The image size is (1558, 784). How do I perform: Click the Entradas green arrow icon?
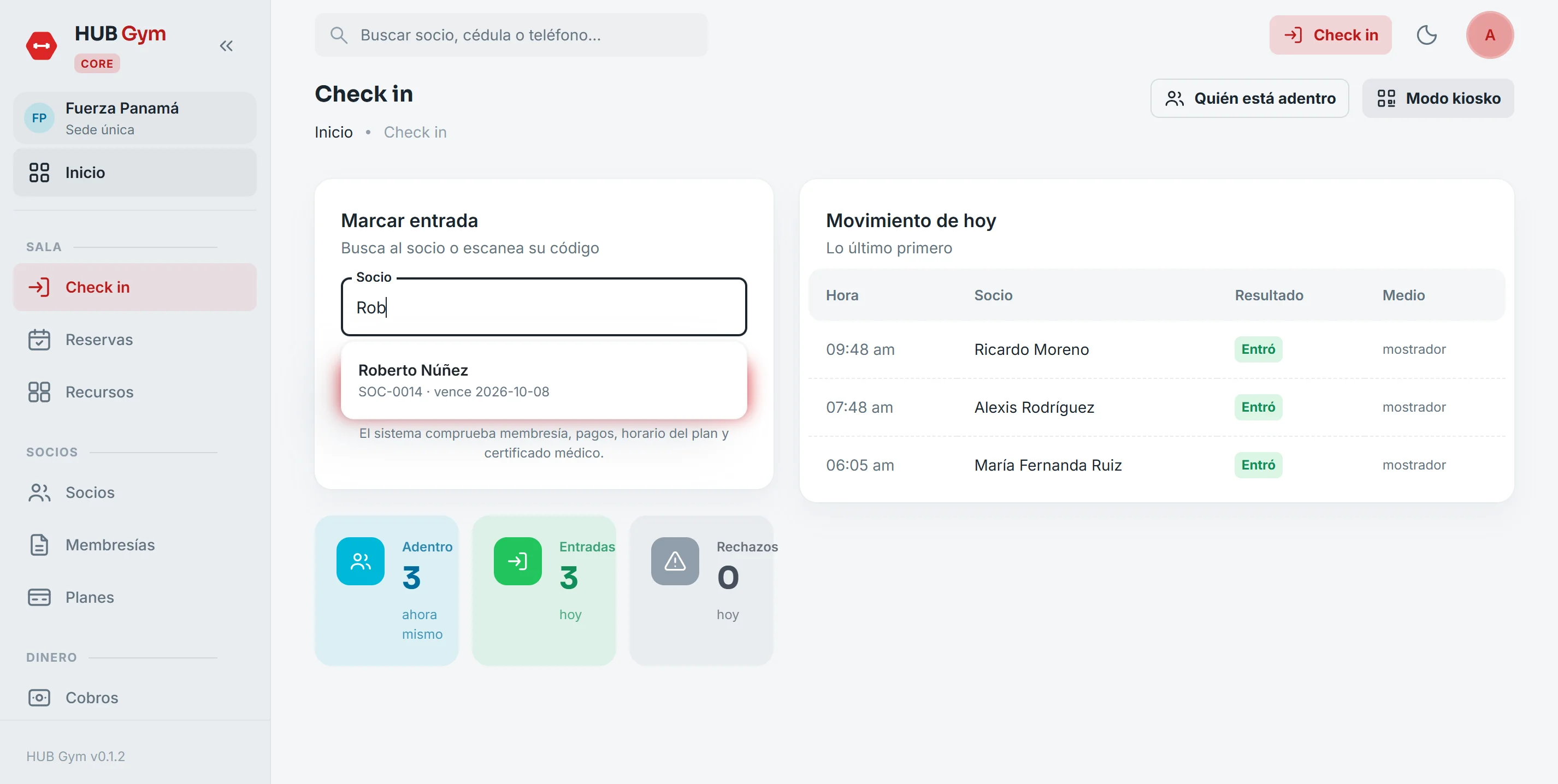point(518,562)
